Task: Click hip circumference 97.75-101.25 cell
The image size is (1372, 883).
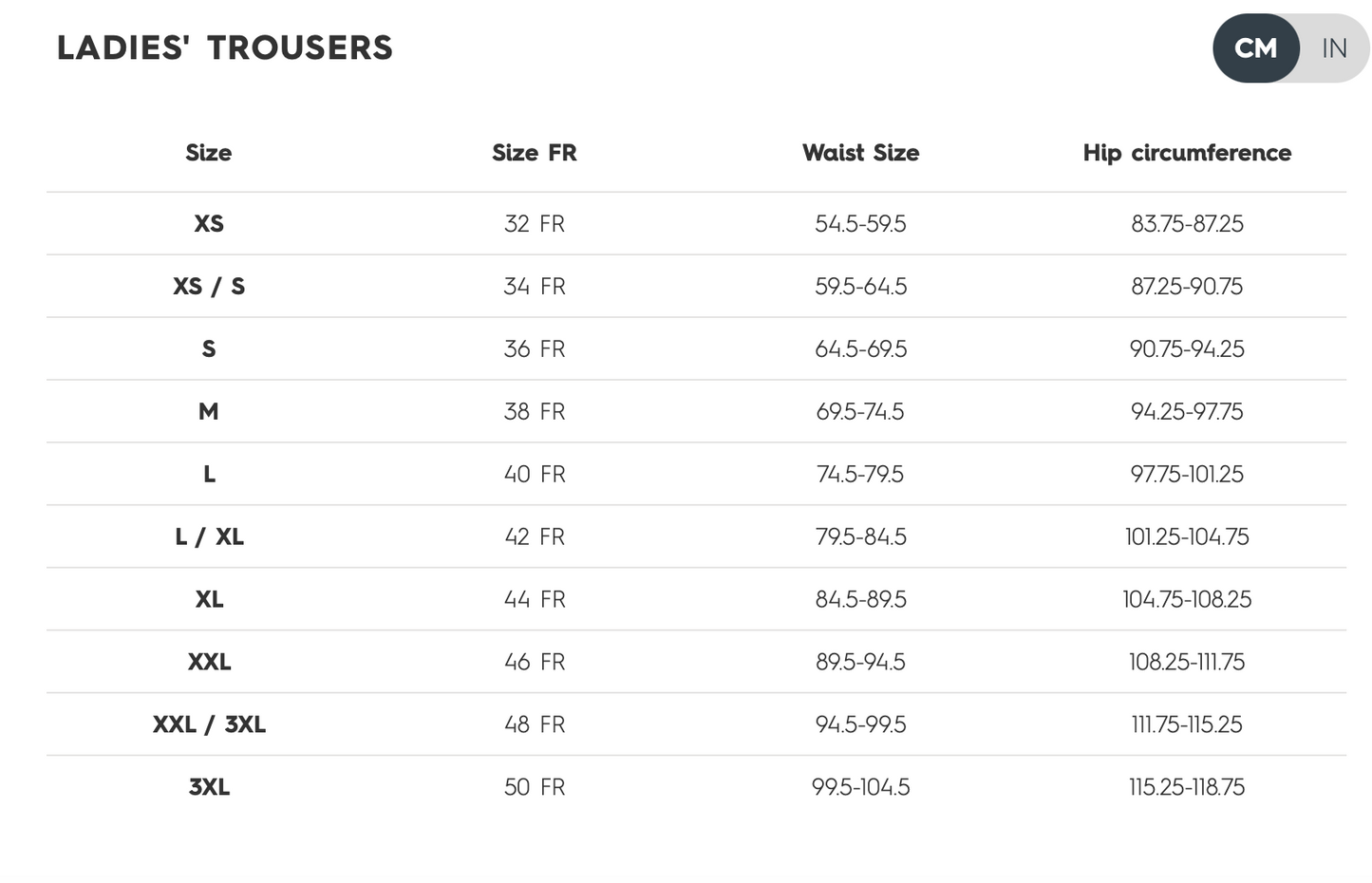Action: coord(1187,475)
